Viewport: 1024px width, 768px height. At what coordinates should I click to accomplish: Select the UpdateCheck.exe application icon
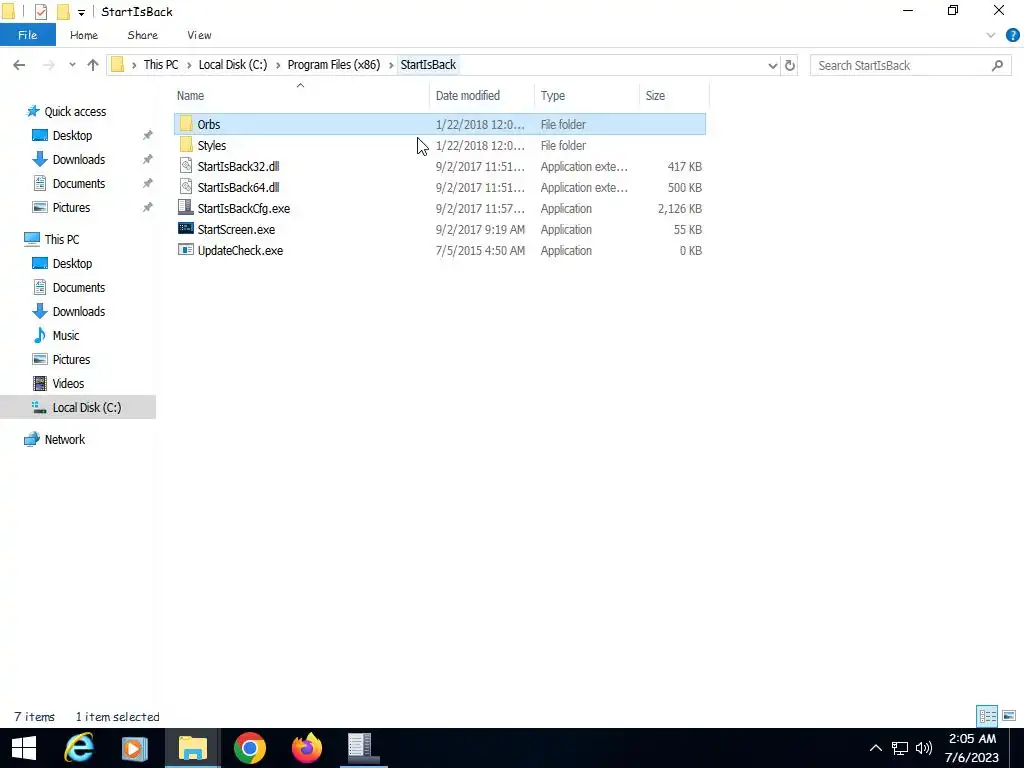[x=186, y=249]
